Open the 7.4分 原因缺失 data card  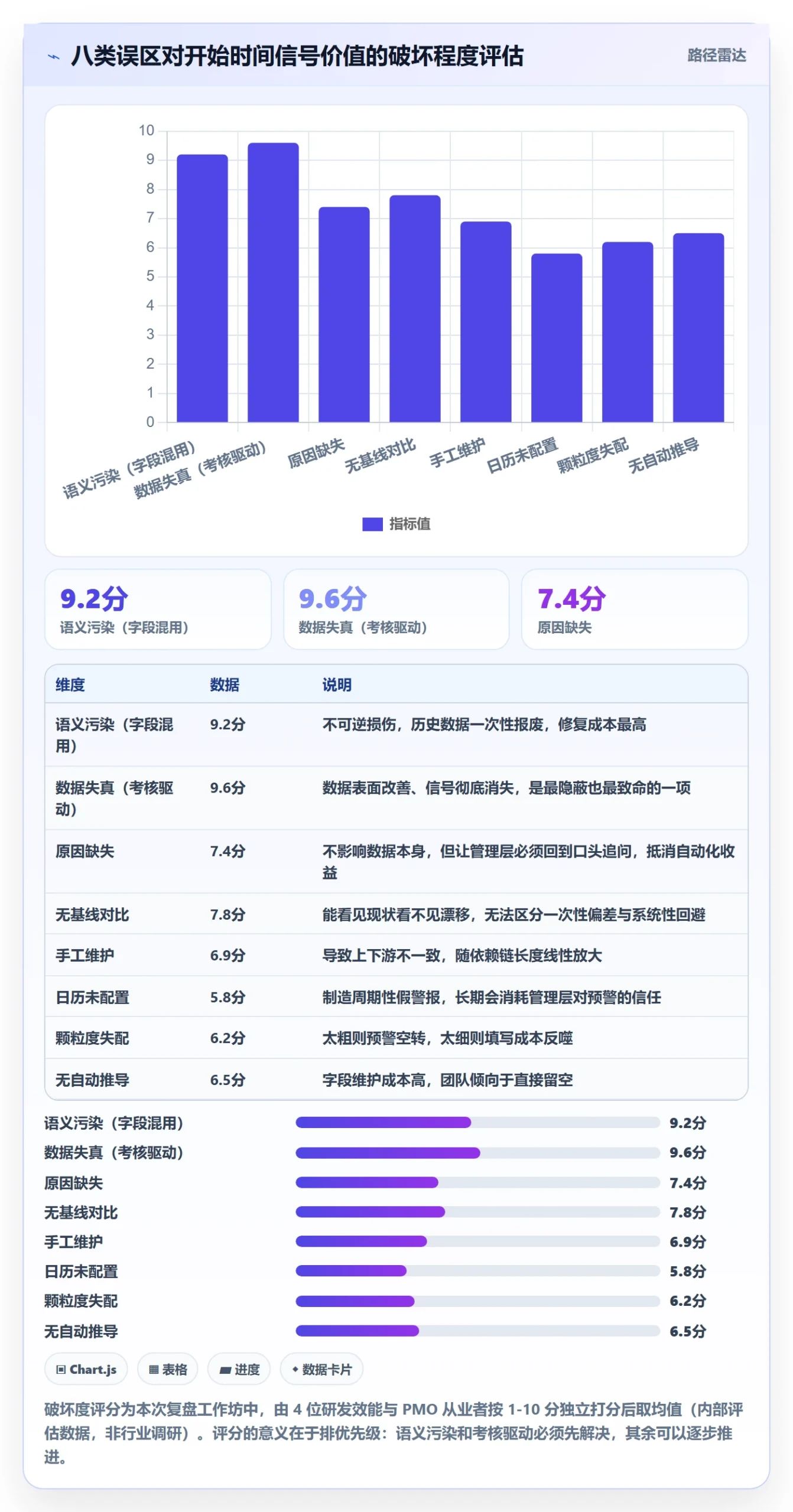coord(635,609)
